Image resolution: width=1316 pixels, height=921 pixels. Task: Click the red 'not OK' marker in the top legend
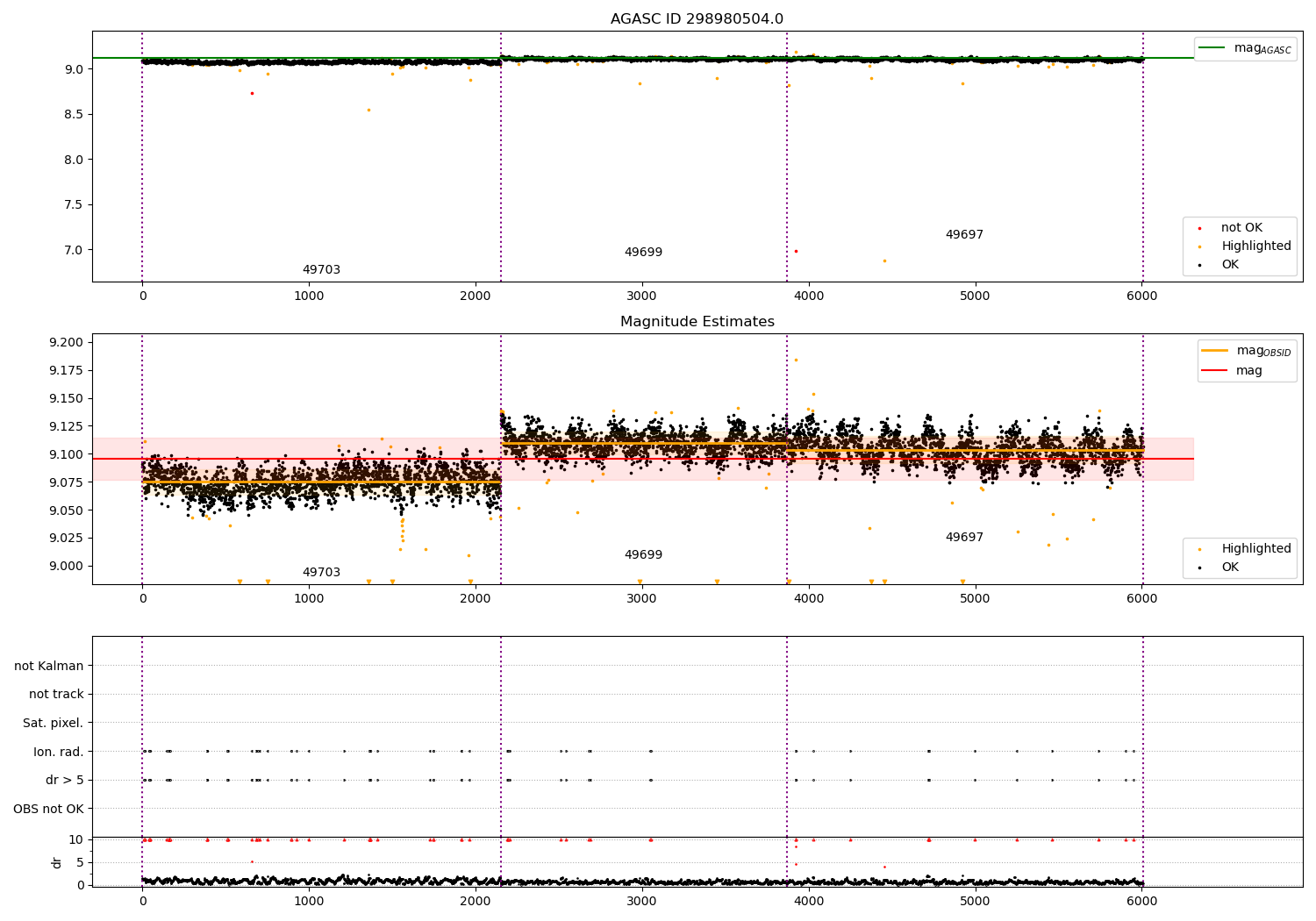point(1199,228)
